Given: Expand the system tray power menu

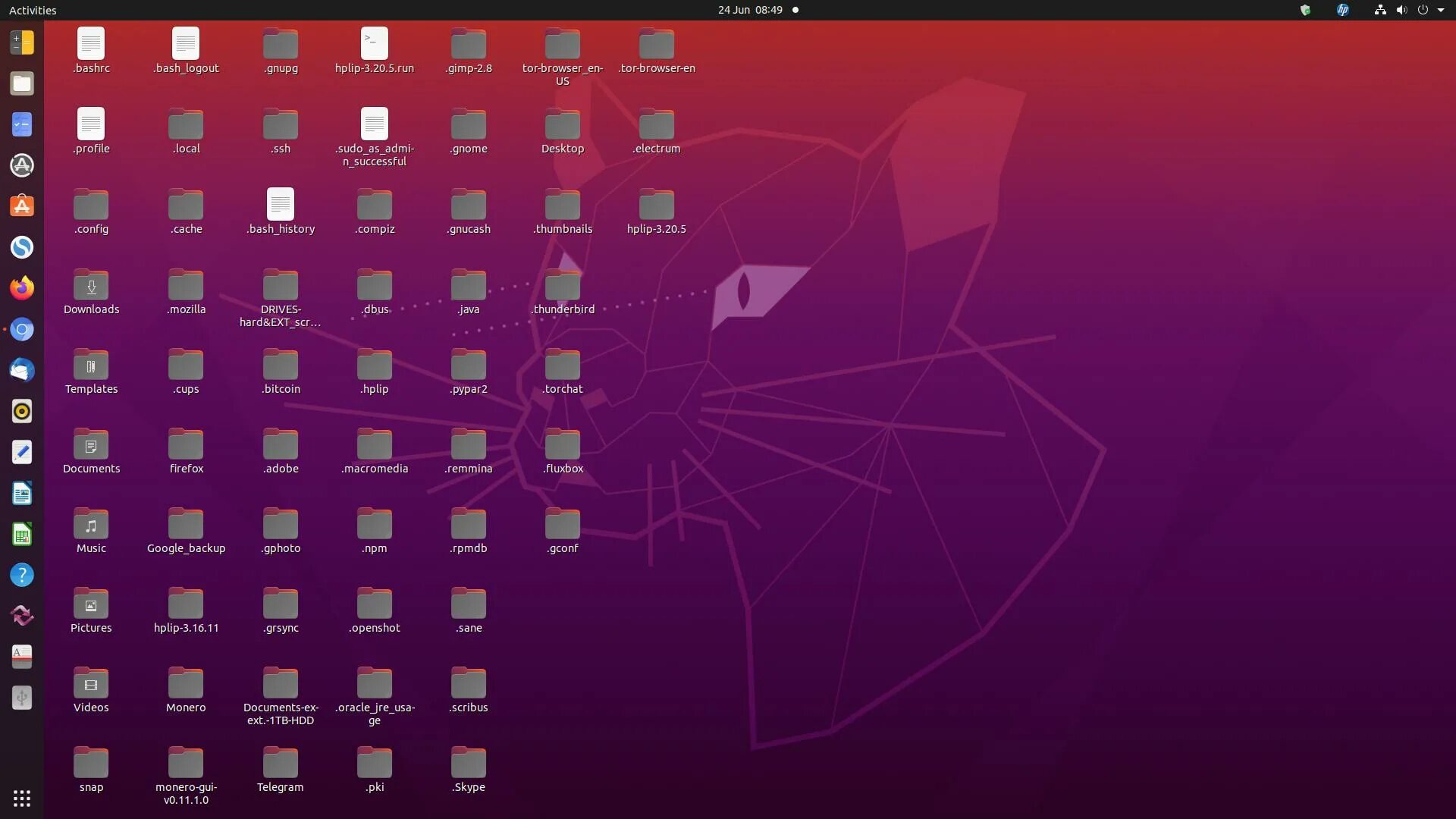Looking at the screenshot, I should pyautogui.click(x=1438, y=10).
